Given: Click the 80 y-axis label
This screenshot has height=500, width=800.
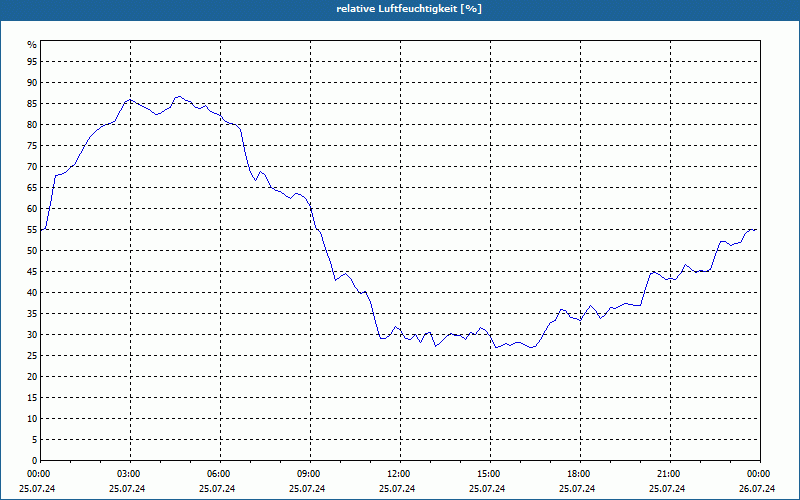Looking at the screenshot, I should click(x=32, y=124).
